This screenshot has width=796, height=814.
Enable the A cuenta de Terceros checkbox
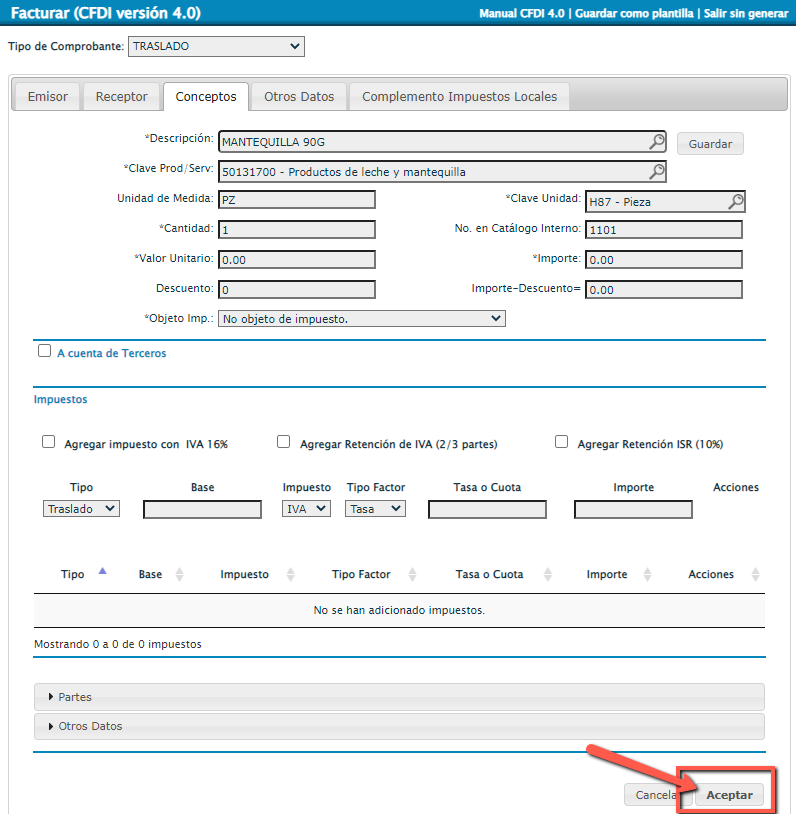44,351
